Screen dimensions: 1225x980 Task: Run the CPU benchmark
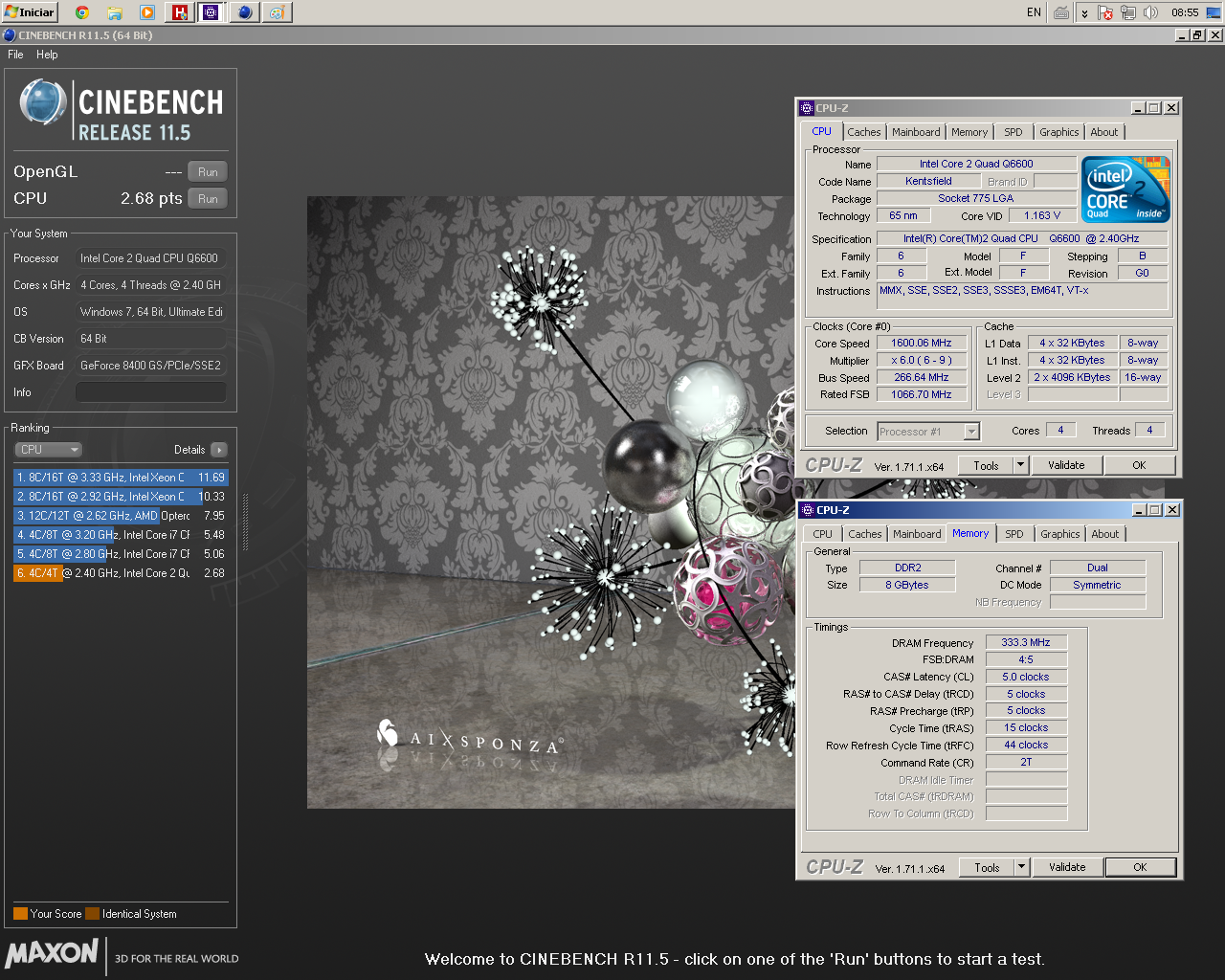tap(208, 198)
